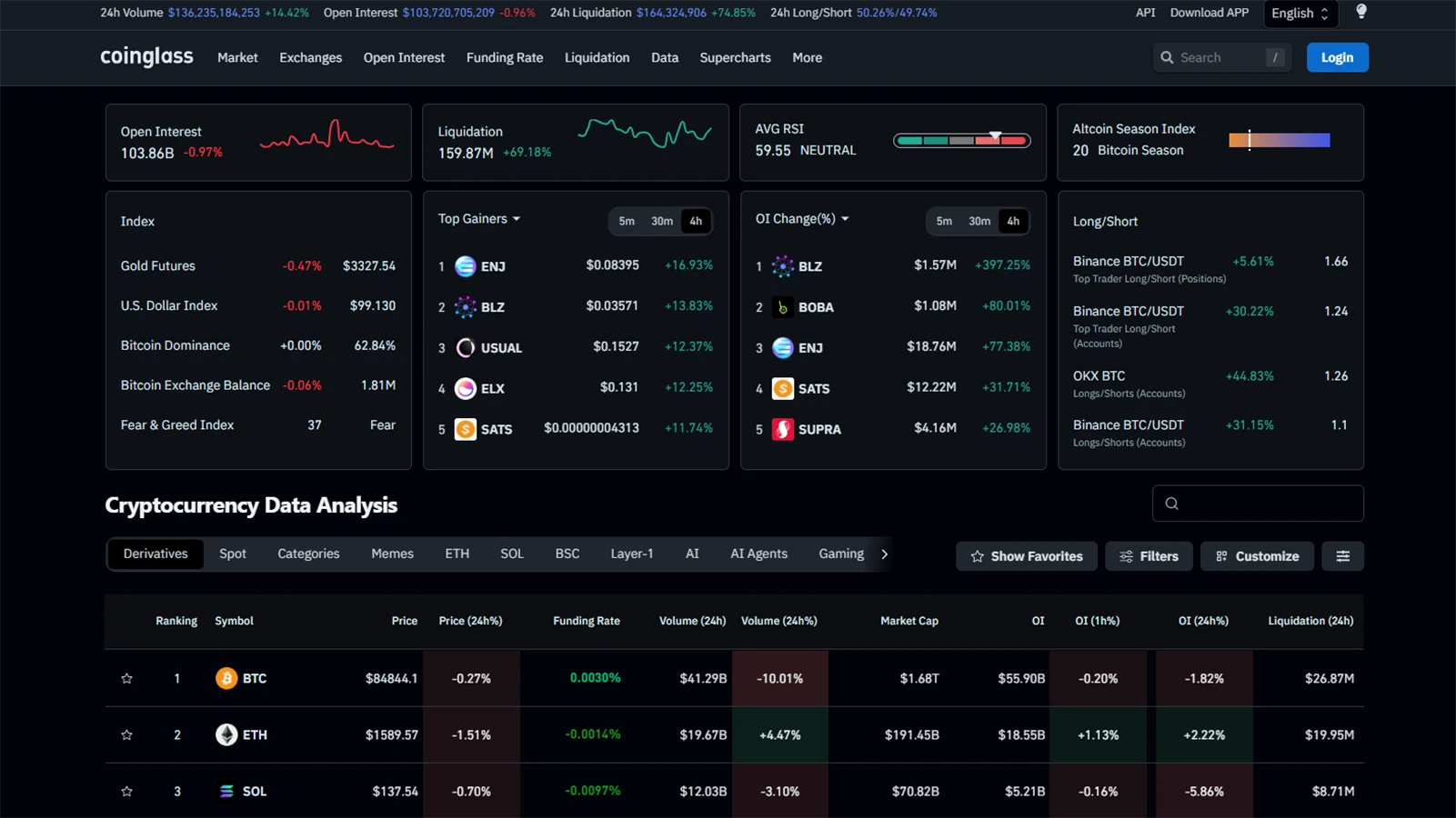Image resolution: width=1456 pixels, height=818 pixels.
Task: Open the Data menu
Action: 665,57
